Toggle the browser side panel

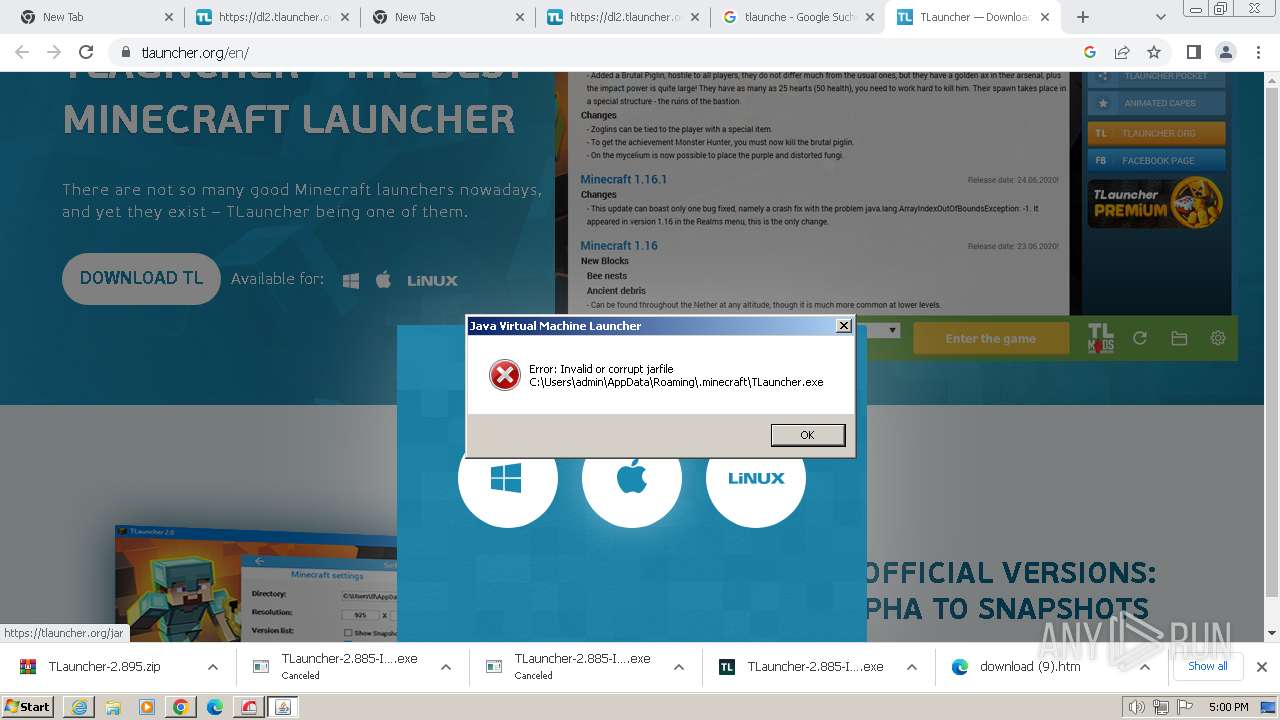(x=1193, y=53)
